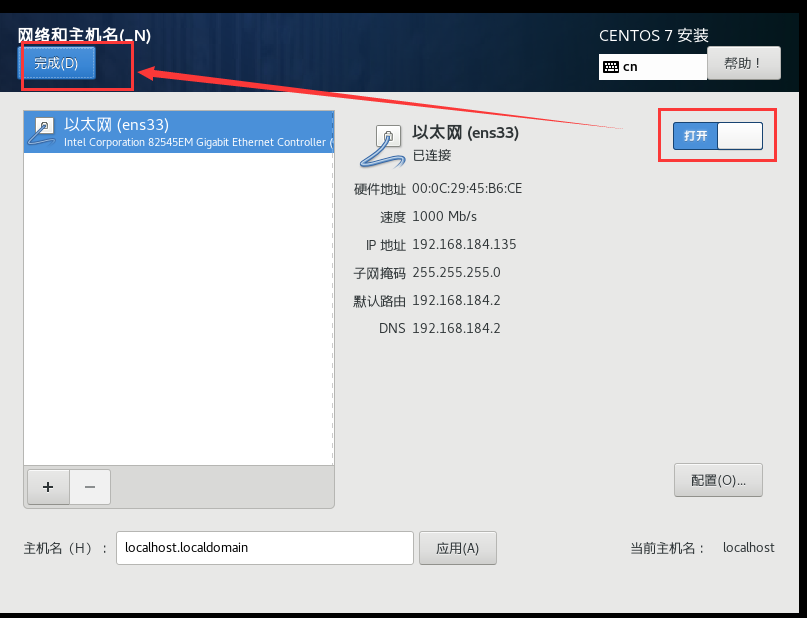This screenshot has height=618, width=807.
Task: Click the DNS 192.168.184.2 value
Action: [x=456, y=328]
